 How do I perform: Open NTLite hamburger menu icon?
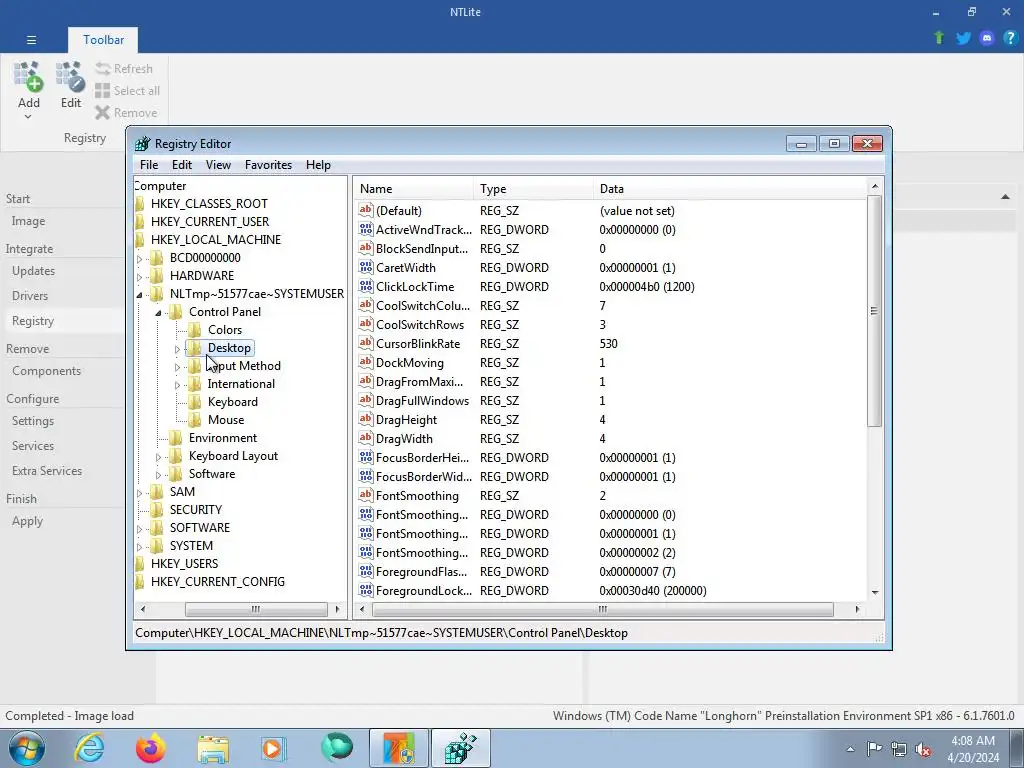point(31,40)
